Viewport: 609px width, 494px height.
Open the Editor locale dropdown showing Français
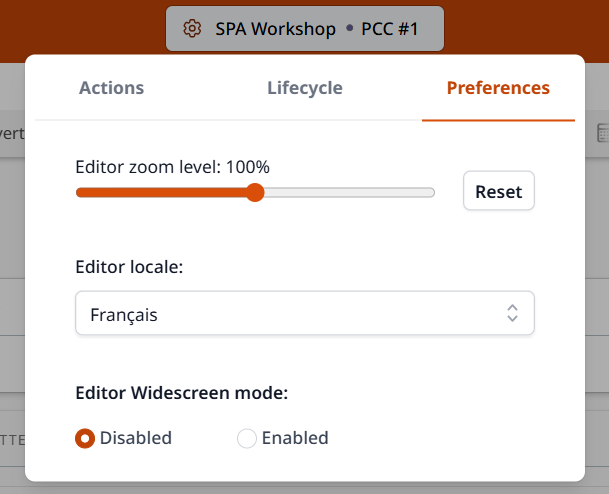coord(304,313)
